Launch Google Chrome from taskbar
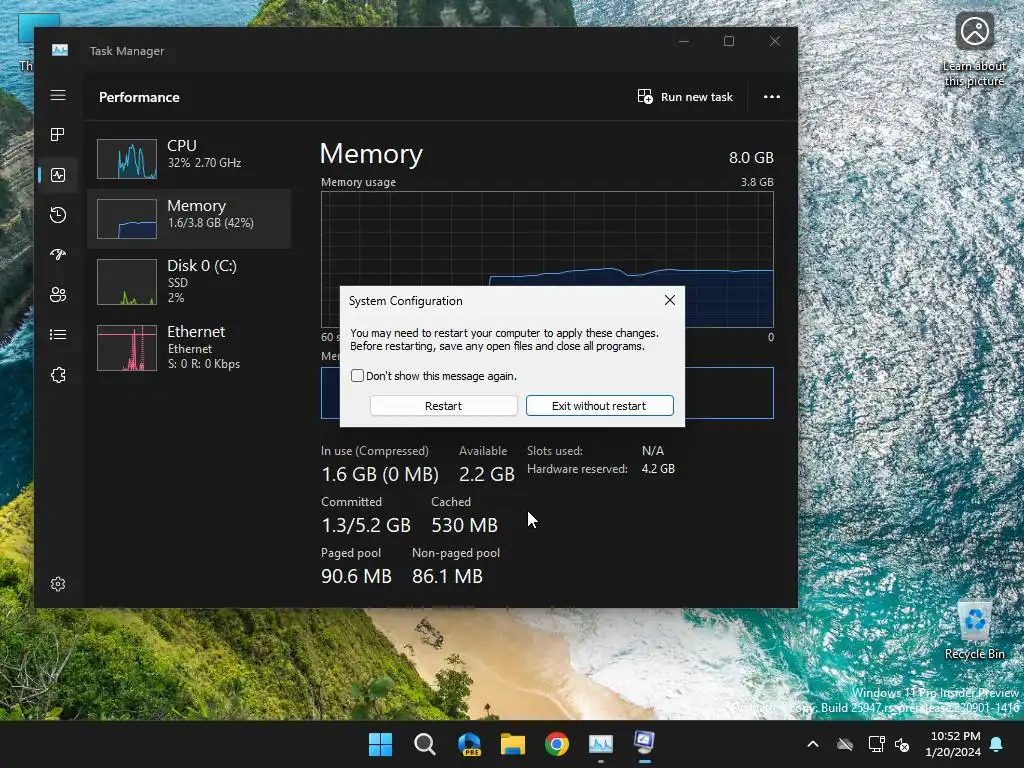This screenshot has height=768, width=1024. click(557, 744)
